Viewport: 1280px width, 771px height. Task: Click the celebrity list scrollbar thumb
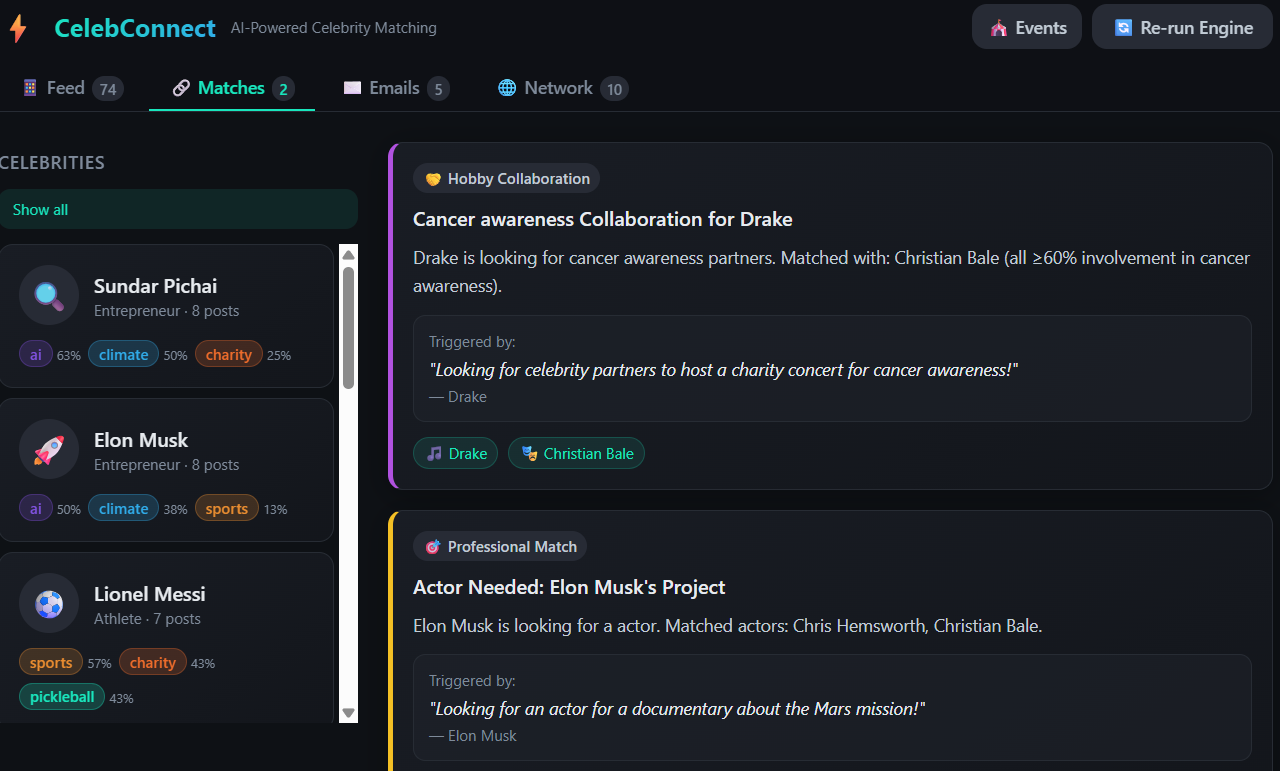coord(348,327)
